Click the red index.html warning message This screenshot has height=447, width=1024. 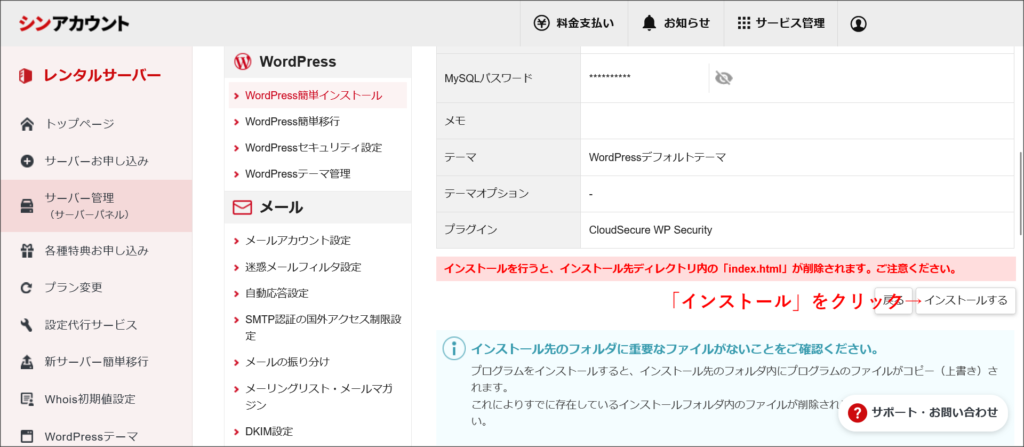pyautogui.click(x=726, y=269)
